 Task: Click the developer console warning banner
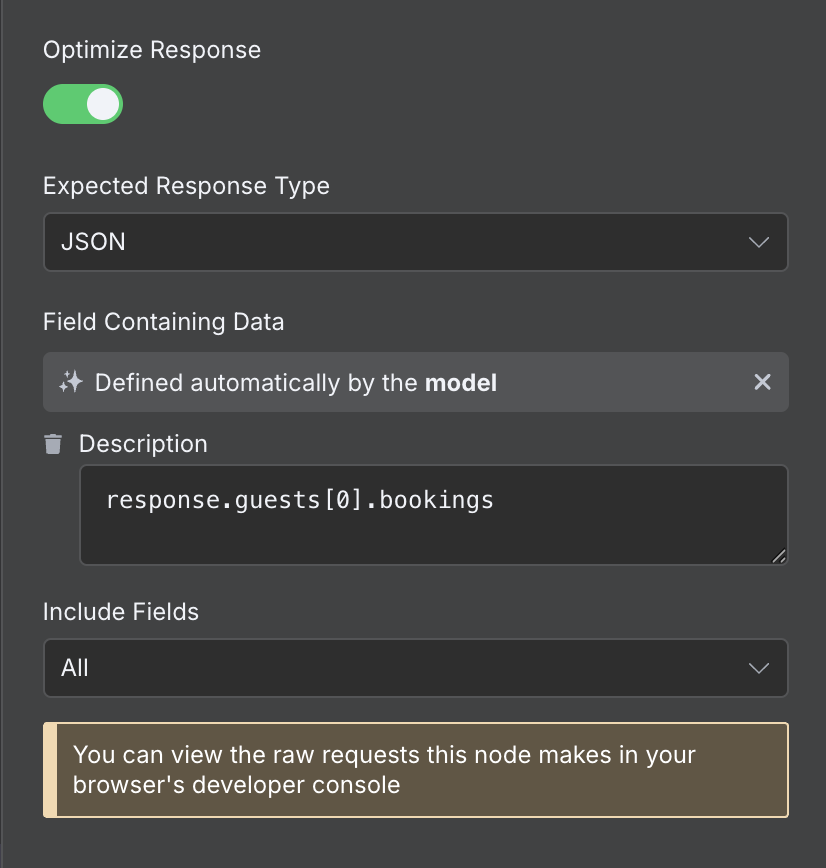tap(415, 770)
